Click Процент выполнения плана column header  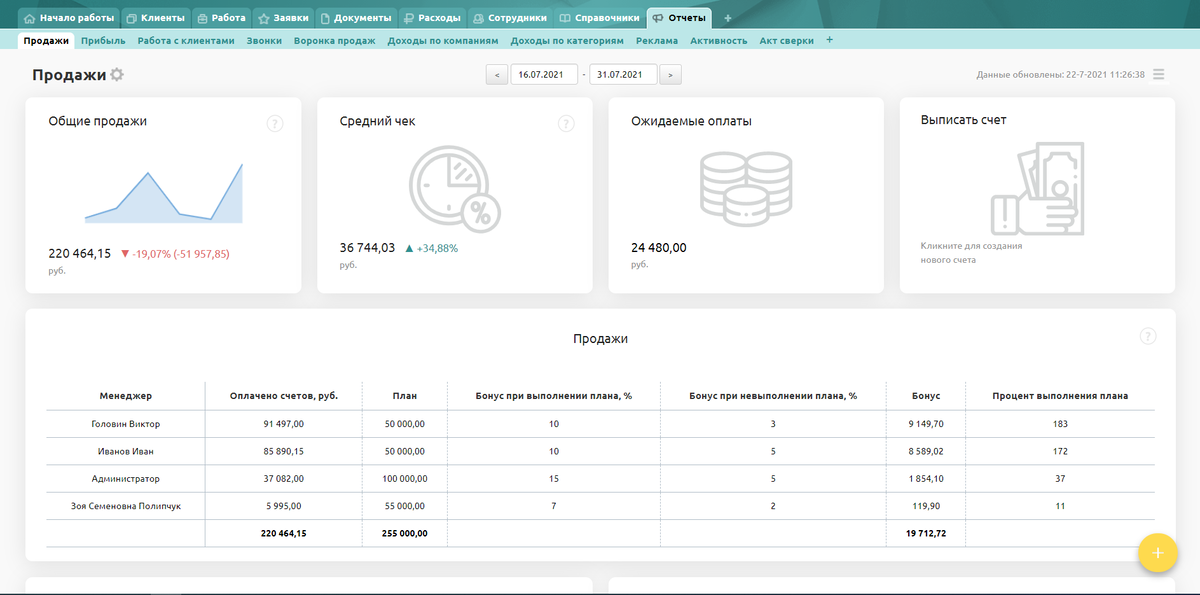click(1060, 396)
